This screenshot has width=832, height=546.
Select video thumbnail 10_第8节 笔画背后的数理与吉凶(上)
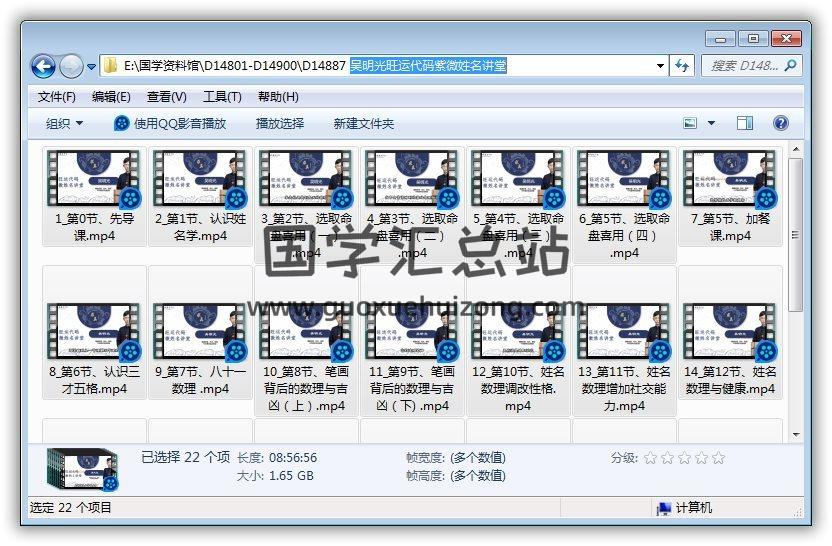pyautogui.click(x=306, y=332)
